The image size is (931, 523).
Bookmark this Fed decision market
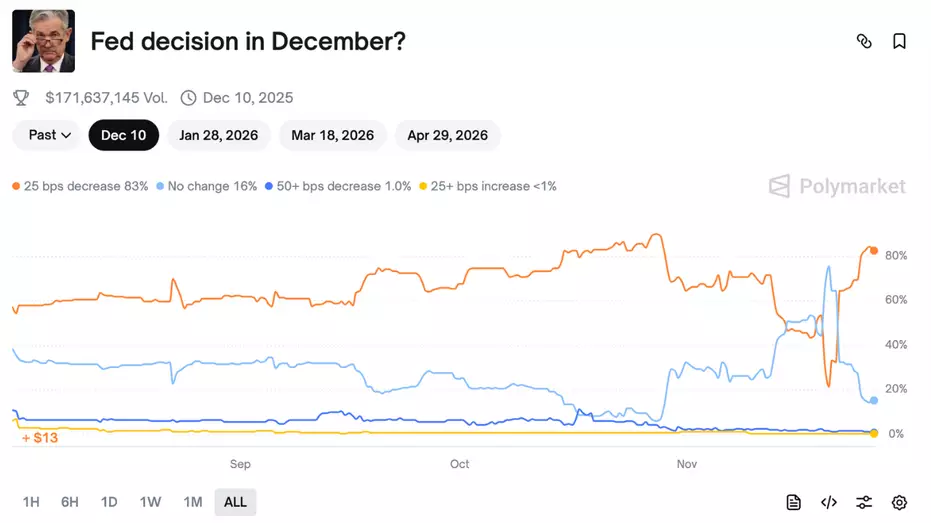(899, 41)
